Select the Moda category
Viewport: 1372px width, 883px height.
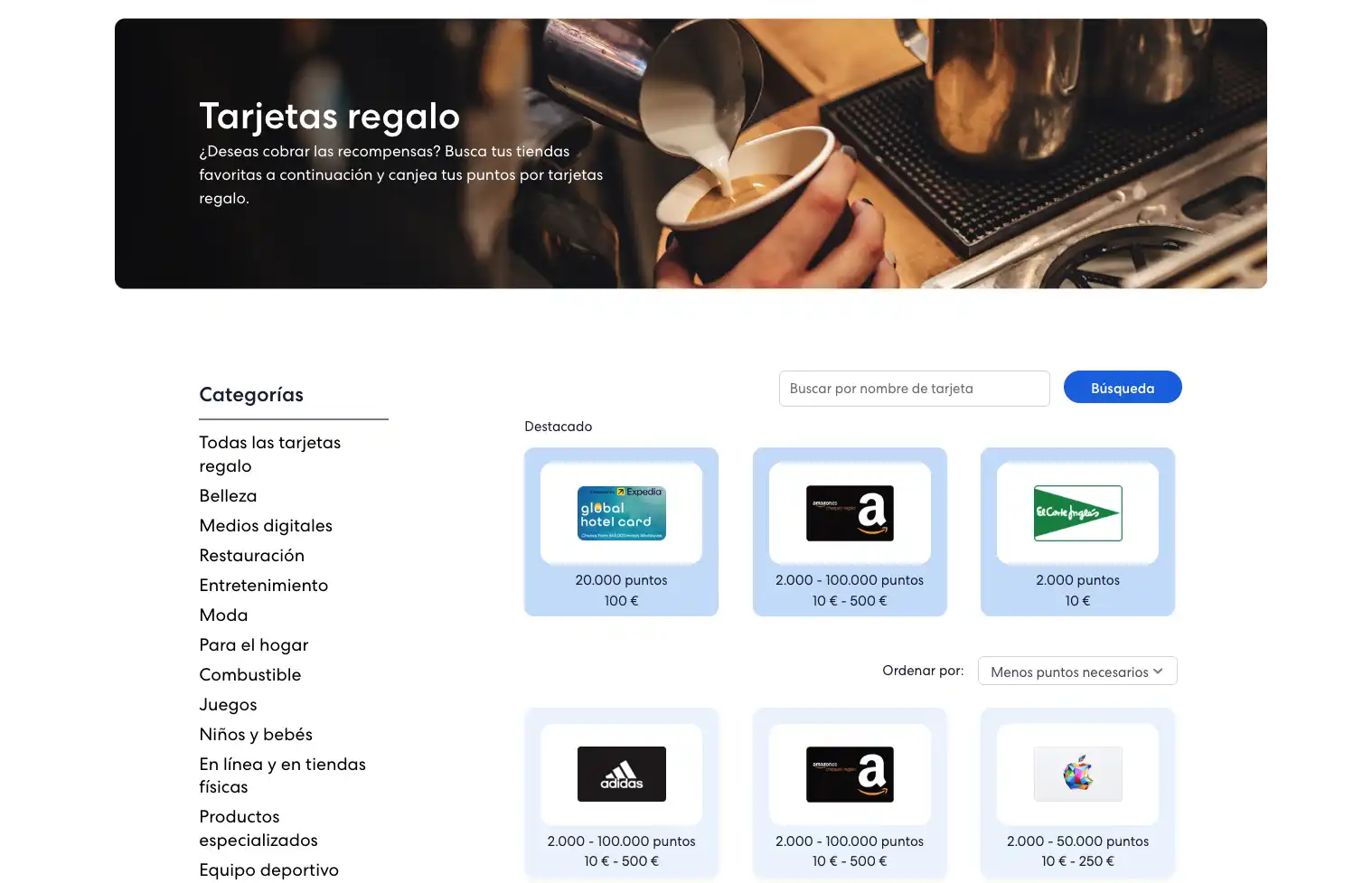pos(223,615)
